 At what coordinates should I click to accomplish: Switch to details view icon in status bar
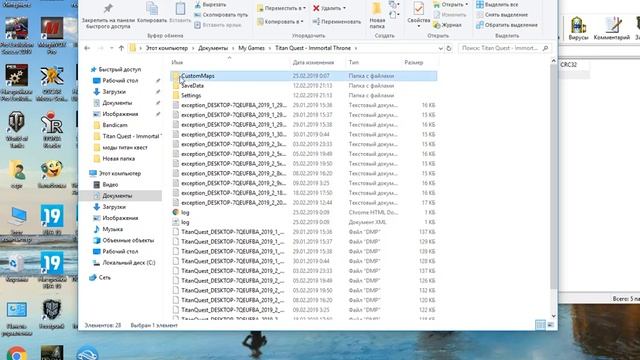[540, 325]
